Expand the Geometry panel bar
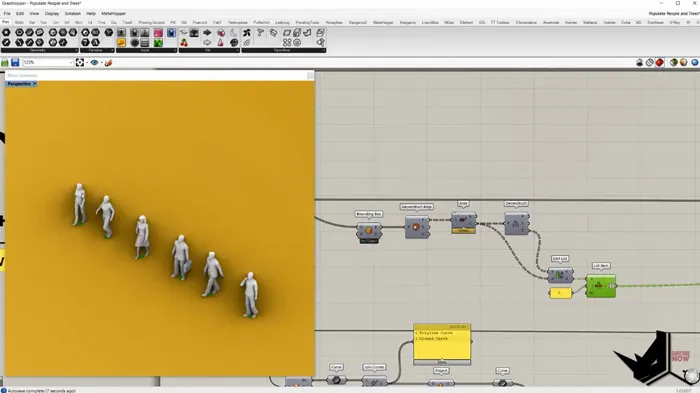Viewport: 700px width, 393px height. point(40,50)
